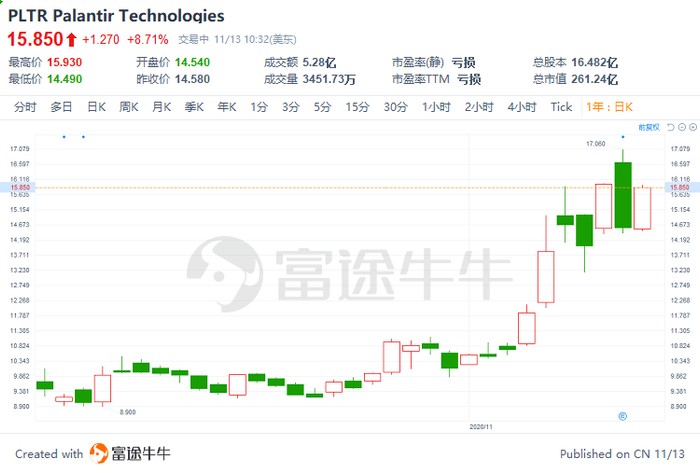Open the 1年：日K range selector
Screen dimensions: 700x473
pos(609,107)
